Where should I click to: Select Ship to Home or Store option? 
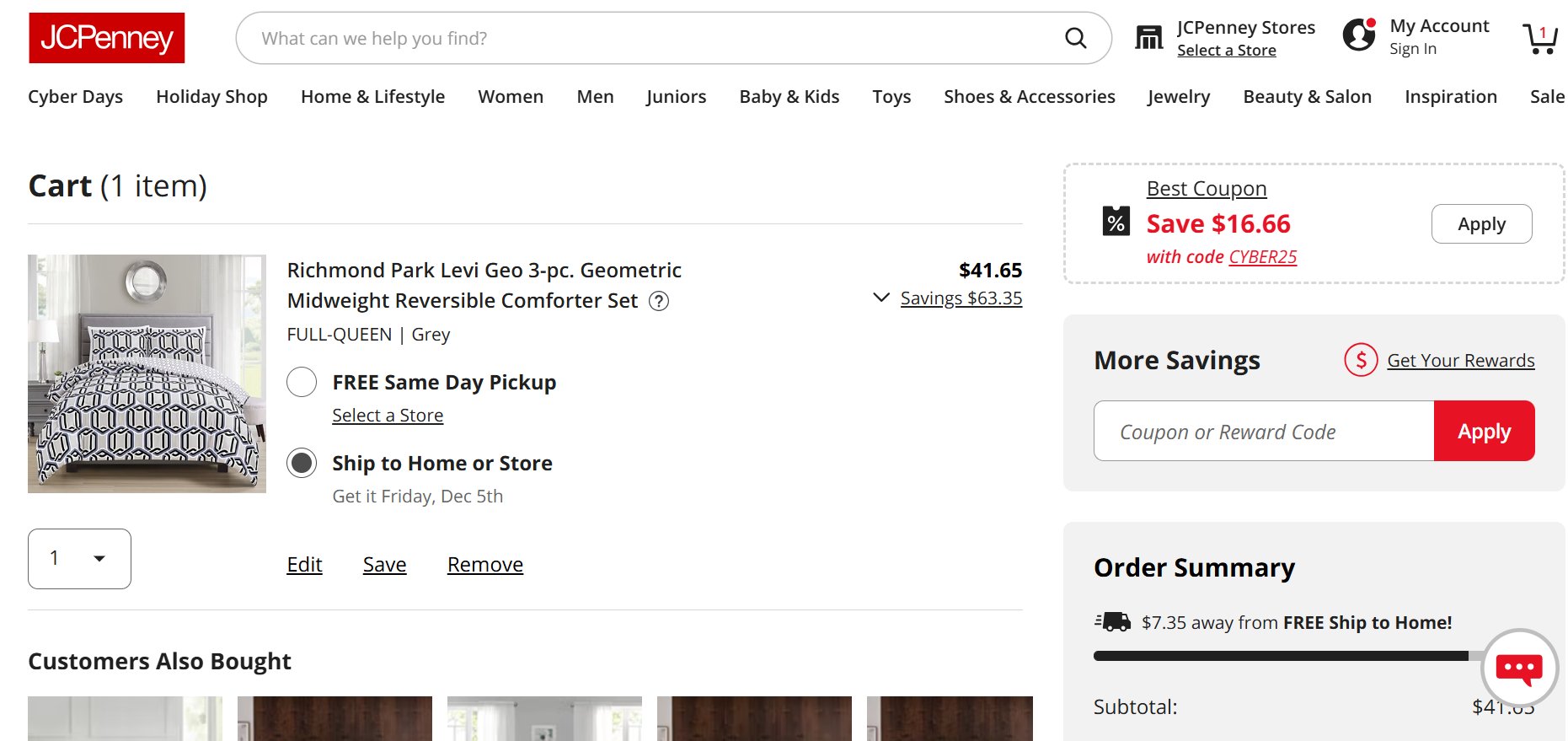pyautogui.click(x=302, y=463)
